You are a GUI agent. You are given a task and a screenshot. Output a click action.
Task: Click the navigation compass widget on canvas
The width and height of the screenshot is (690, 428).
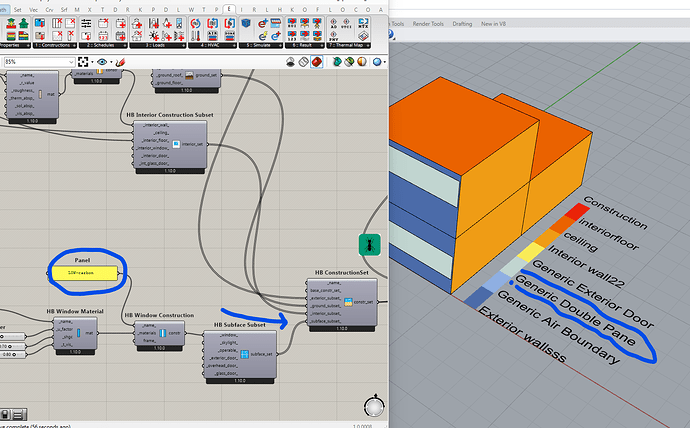[374, 406]
